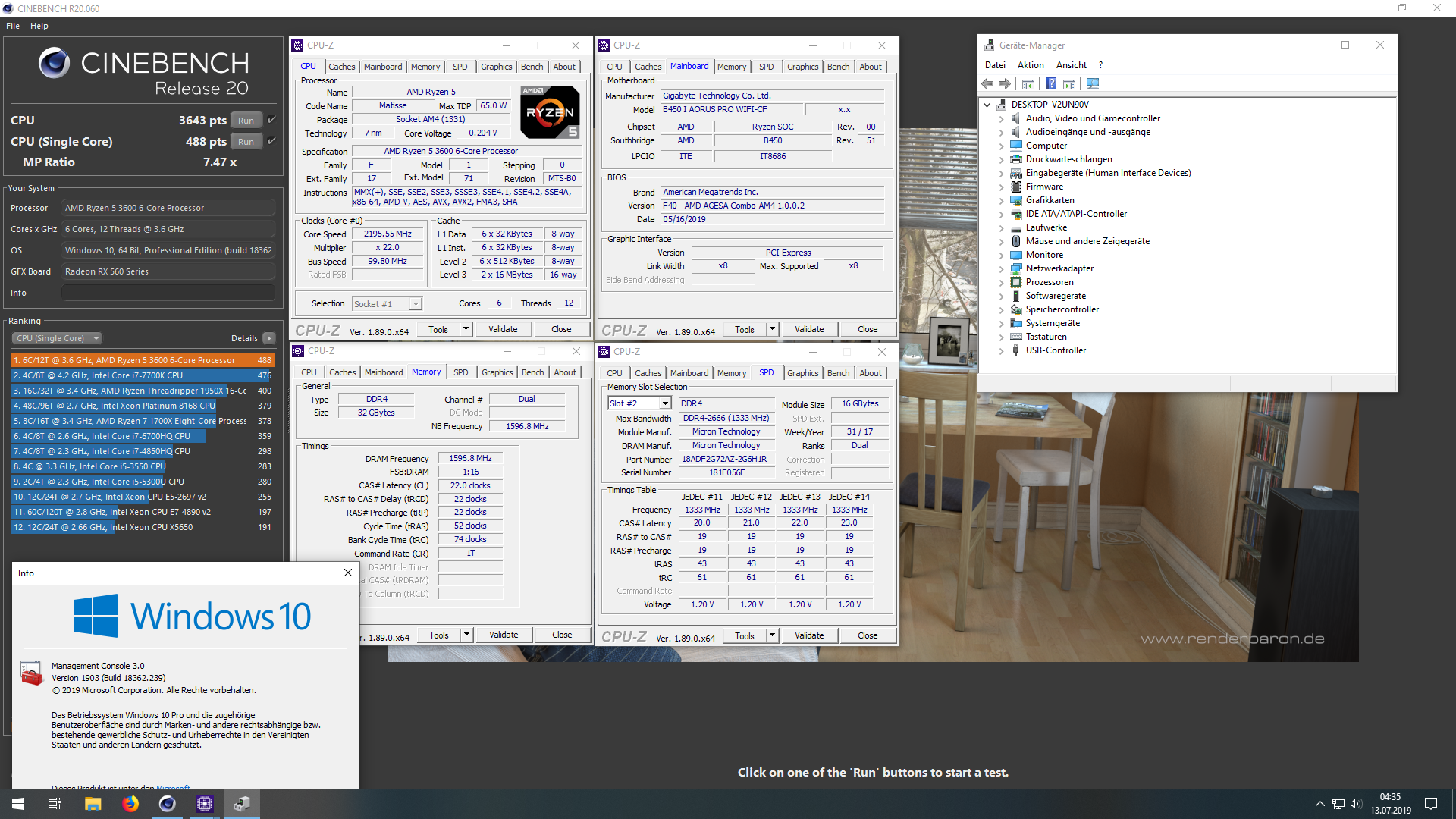Expand the Grafikkarten tree node
The image size is (1456, 819).
click(x=1001, y=200)
